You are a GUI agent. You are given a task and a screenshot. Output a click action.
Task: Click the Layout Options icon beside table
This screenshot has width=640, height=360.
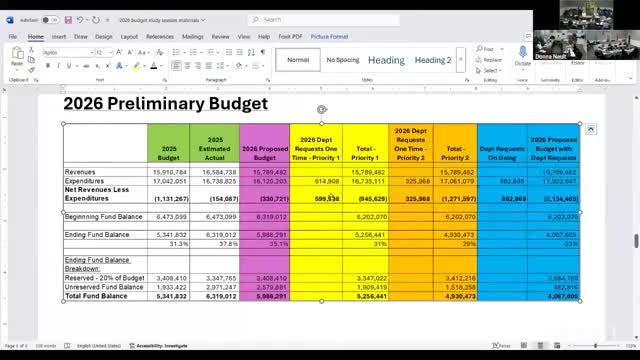[x=590, y=129]
